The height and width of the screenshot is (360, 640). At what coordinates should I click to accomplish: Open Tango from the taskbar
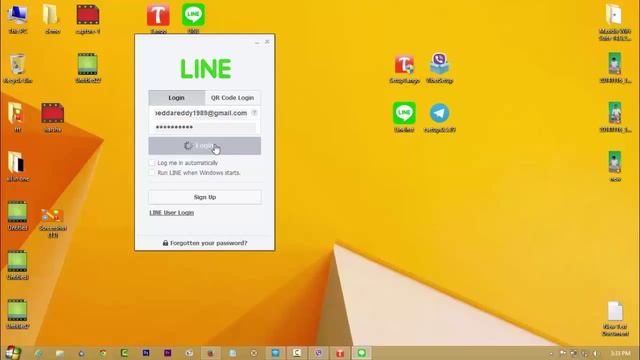click(x=340, y=353)
